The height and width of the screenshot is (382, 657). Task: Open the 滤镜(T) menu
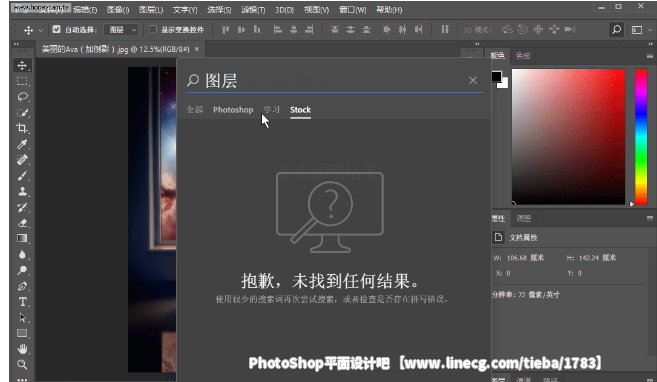[x=253, y=10]
